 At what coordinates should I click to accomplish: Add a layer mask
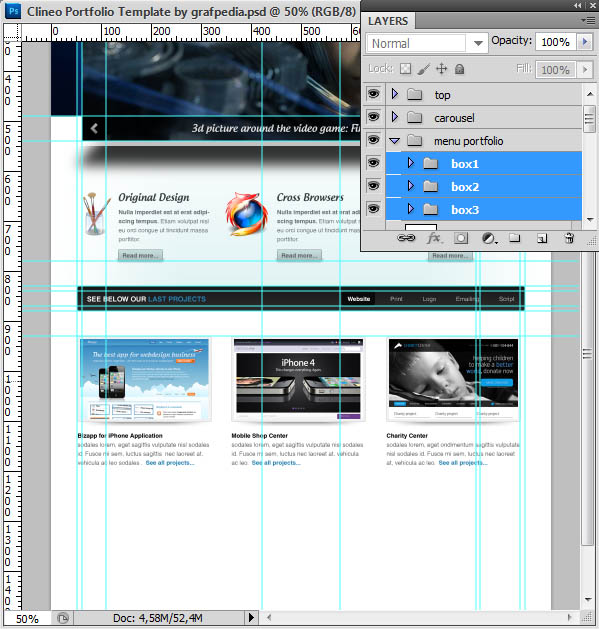461,238
